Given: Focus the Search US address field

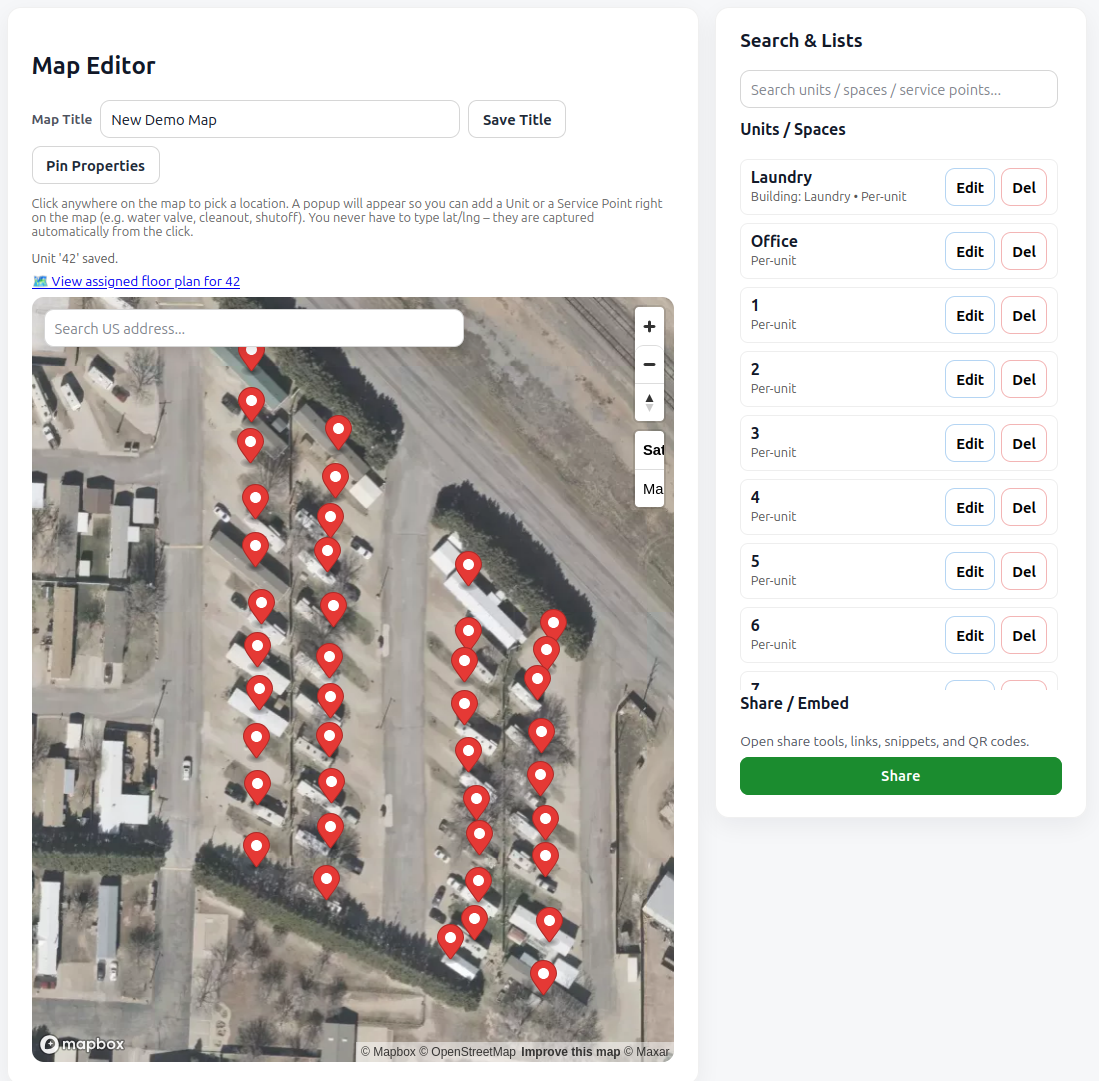Looking at the screenshot, I should pyautogui.click(x=254, y=329).
